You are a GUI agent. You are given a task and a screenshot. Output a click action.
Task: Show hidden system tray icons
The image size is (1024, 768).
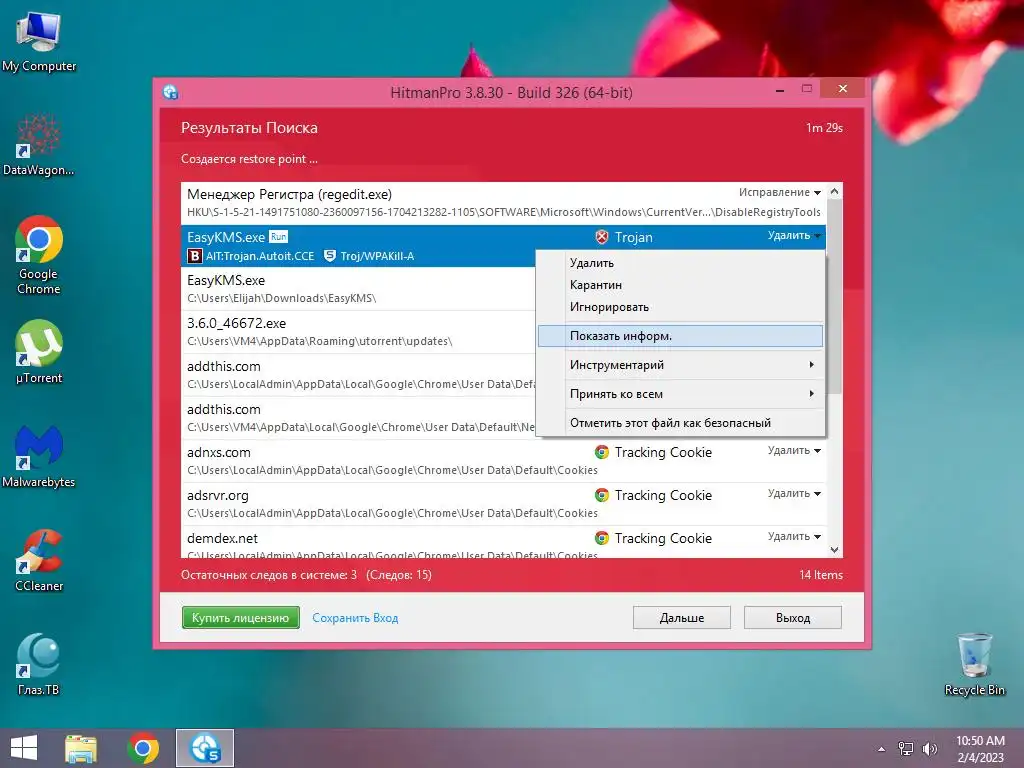coord(882,749)
